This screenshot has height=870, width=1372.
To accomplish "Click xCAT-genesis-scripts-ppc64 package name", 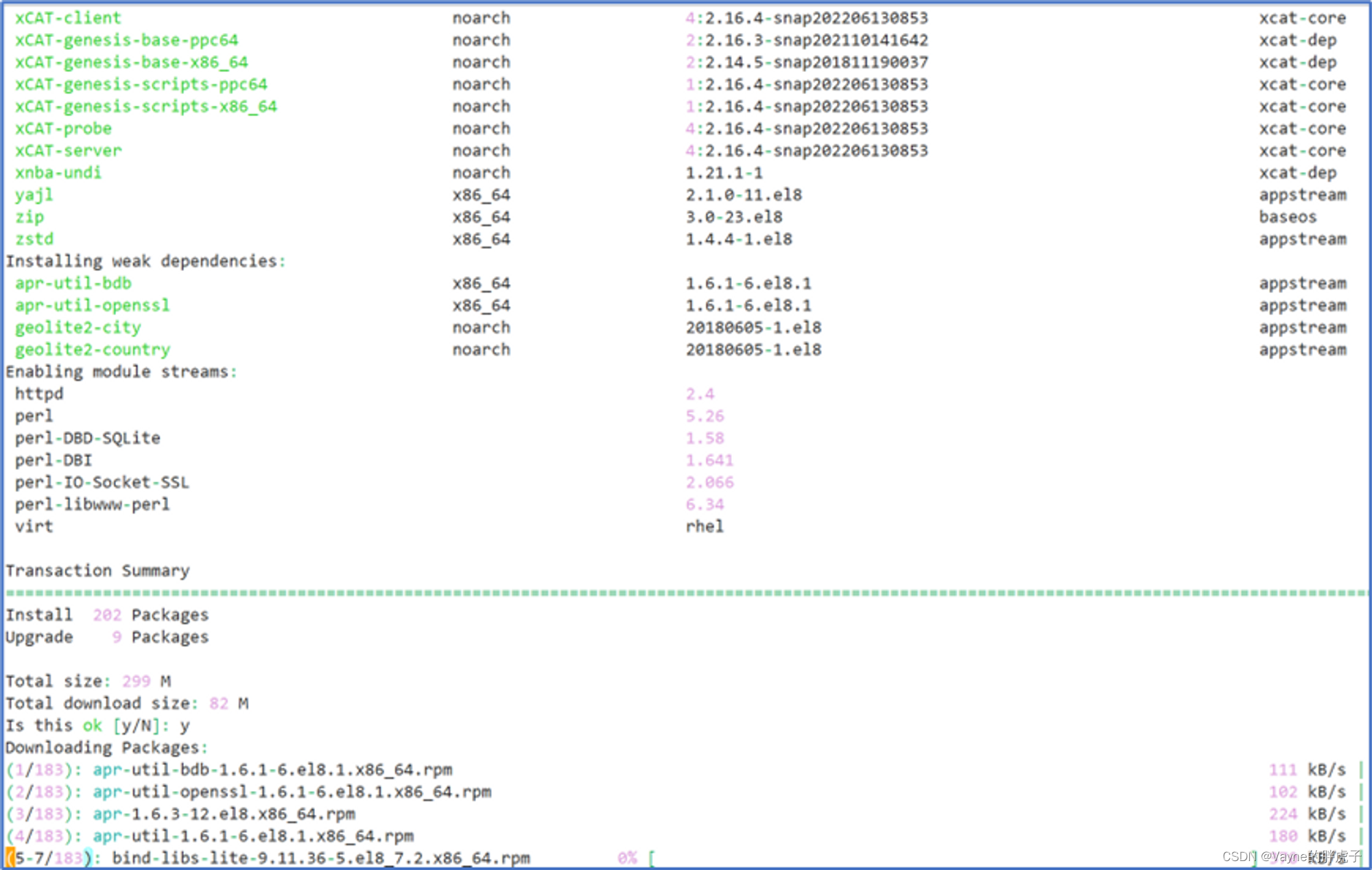I will (141, 84).
